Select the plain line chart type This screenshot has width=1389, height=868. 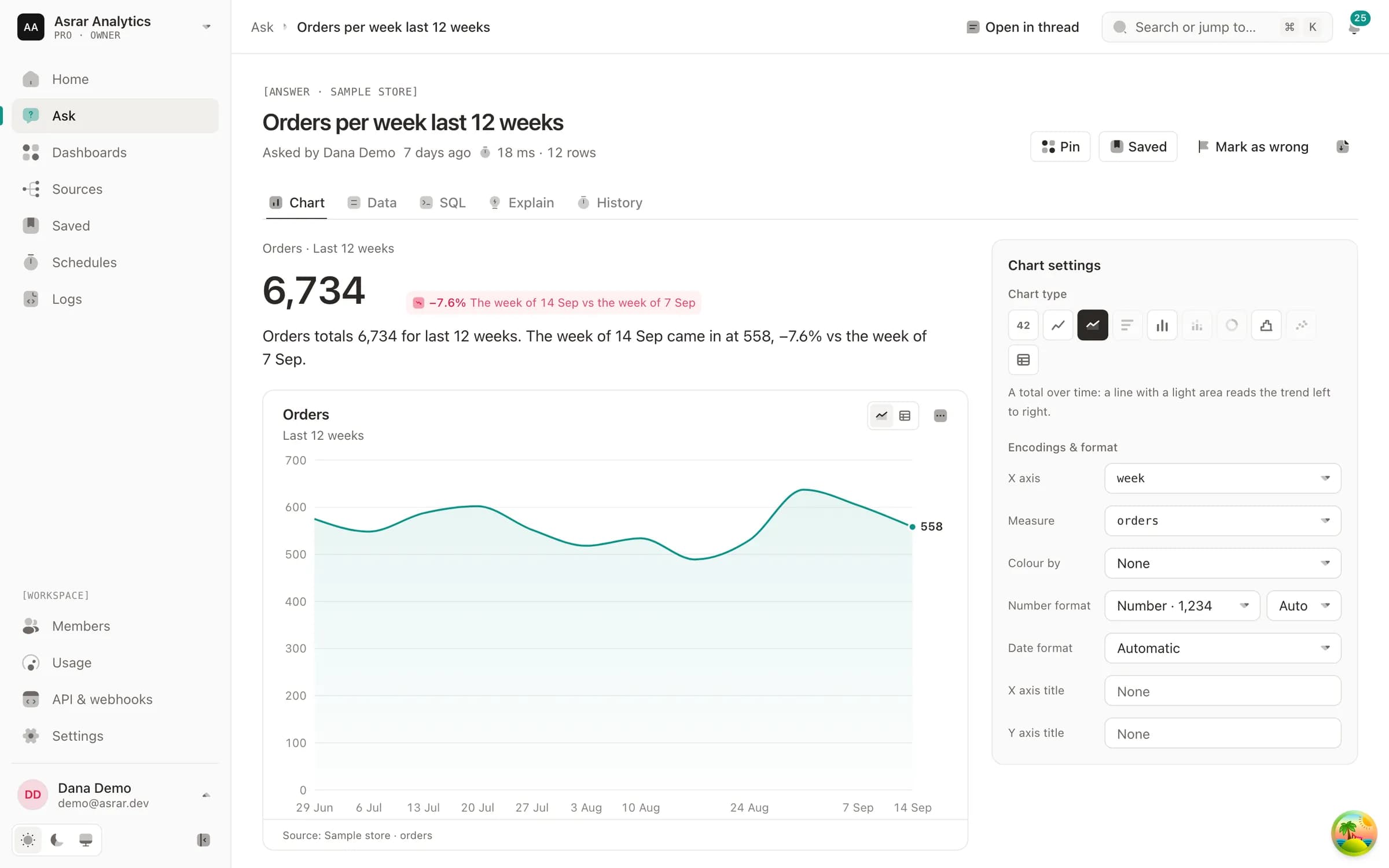click(1057, 325)
